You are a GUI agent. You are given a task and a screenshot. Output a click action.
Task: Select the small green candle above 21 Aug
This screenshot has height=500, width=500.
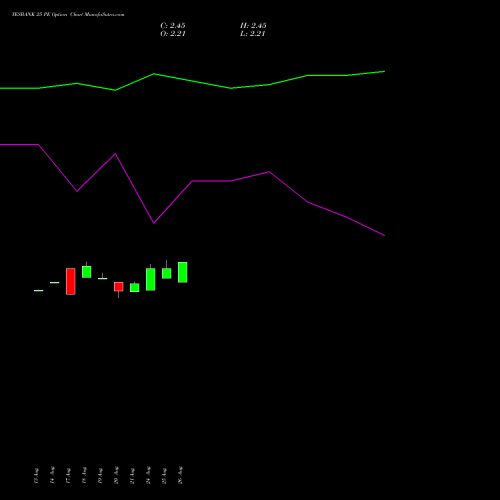(135, 288)
